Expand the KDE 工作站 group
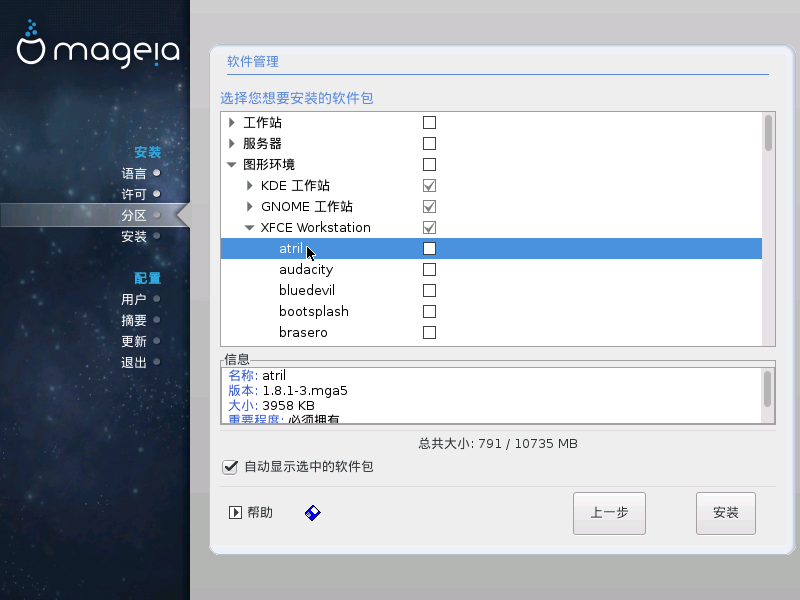The width and height of the screenshot is (800, 600). (x=249, y=186)
